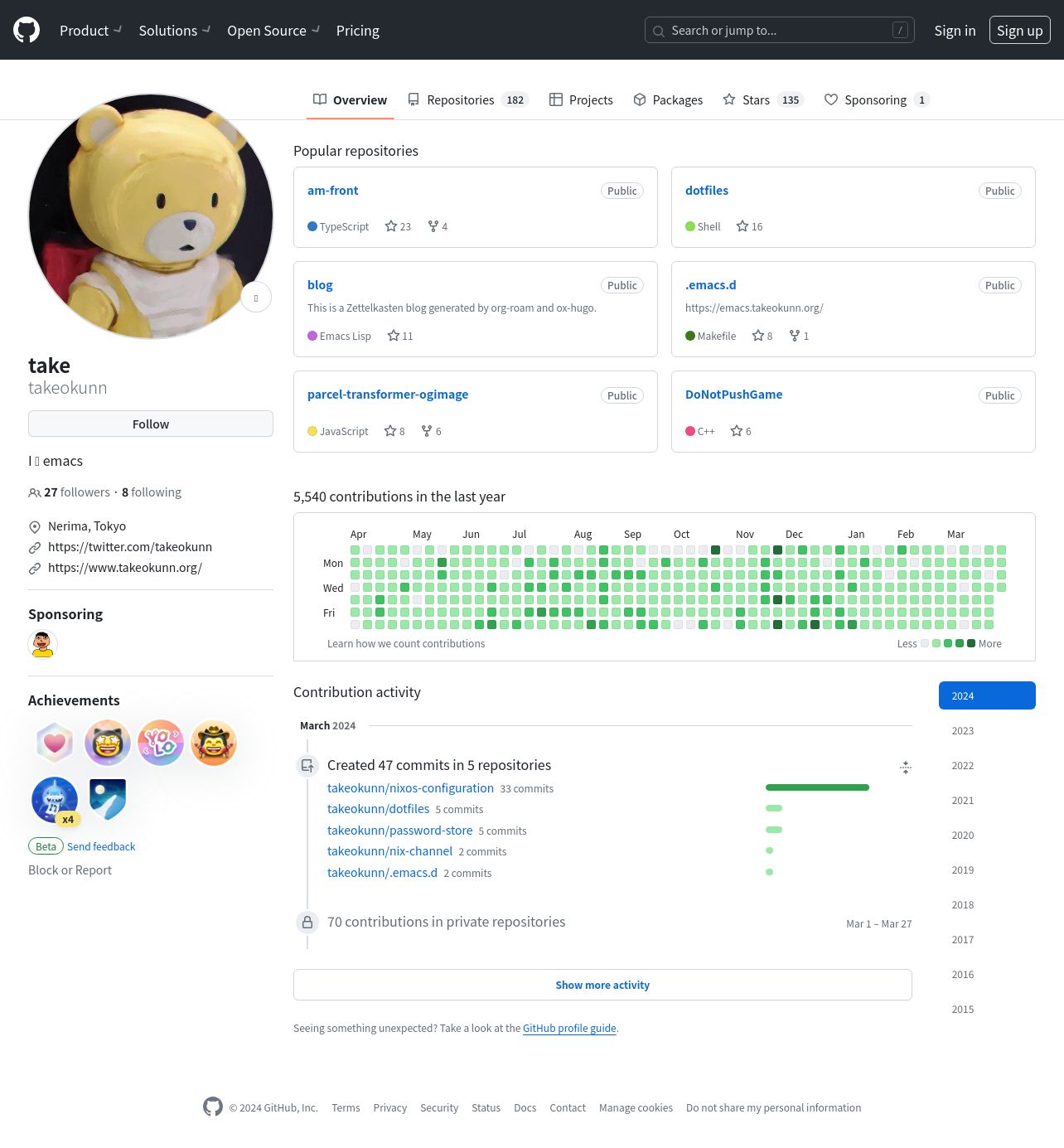The height and width of the screenshot is (1148, 1064).
Task: Open the YOLO achievement badge
Action: pos(161,743)
